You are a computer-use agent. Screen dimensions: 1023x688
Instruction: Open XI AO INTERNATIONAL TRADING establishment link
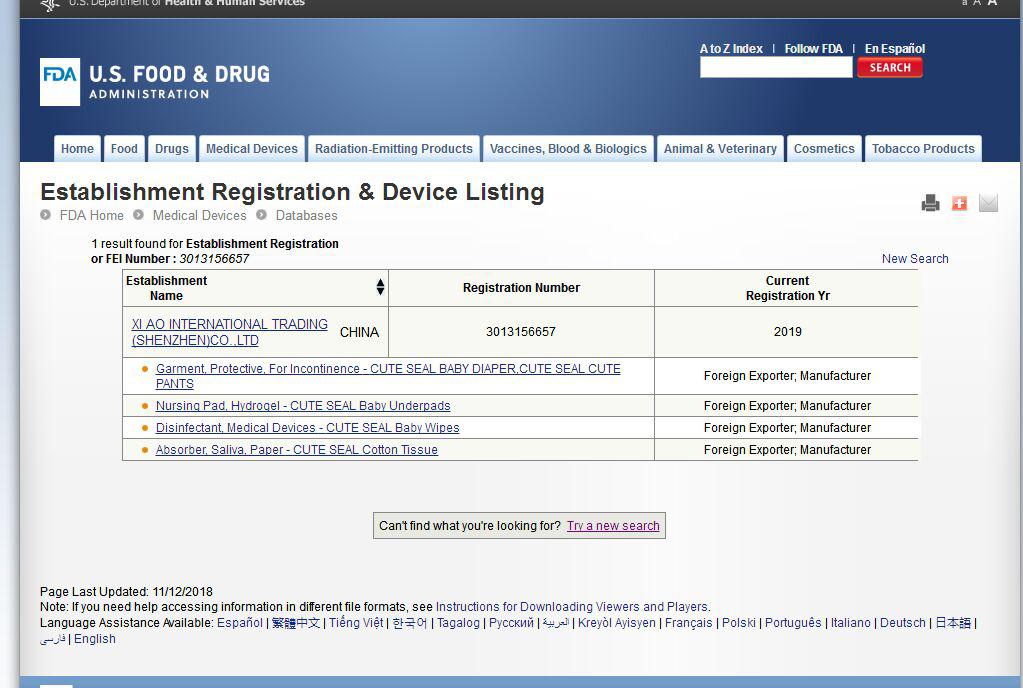(229, 332)
